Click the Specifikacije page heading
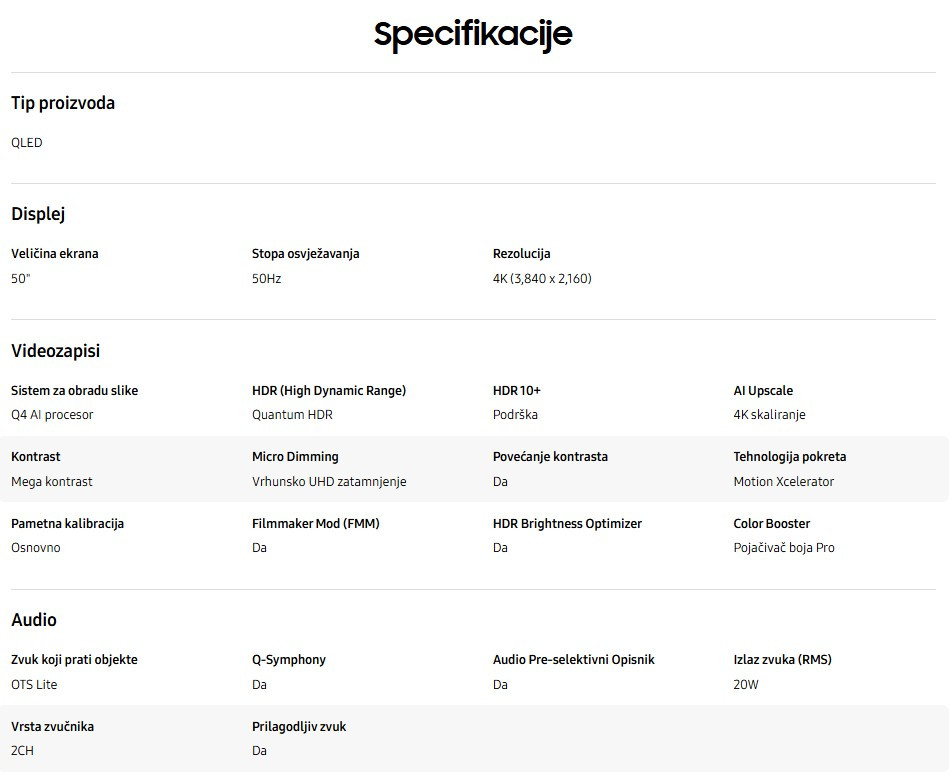 [473, 34]
